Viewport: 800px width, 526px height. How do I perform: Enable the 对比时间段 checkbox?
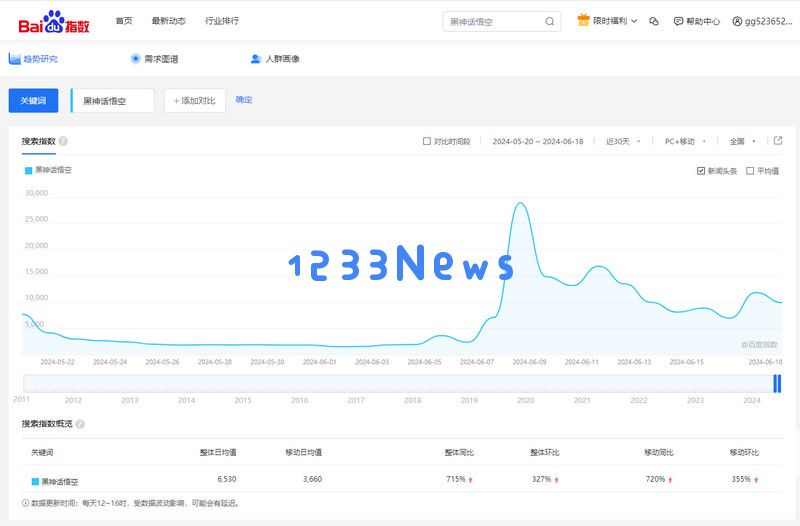pyautogui.click(x=427, y=141)
